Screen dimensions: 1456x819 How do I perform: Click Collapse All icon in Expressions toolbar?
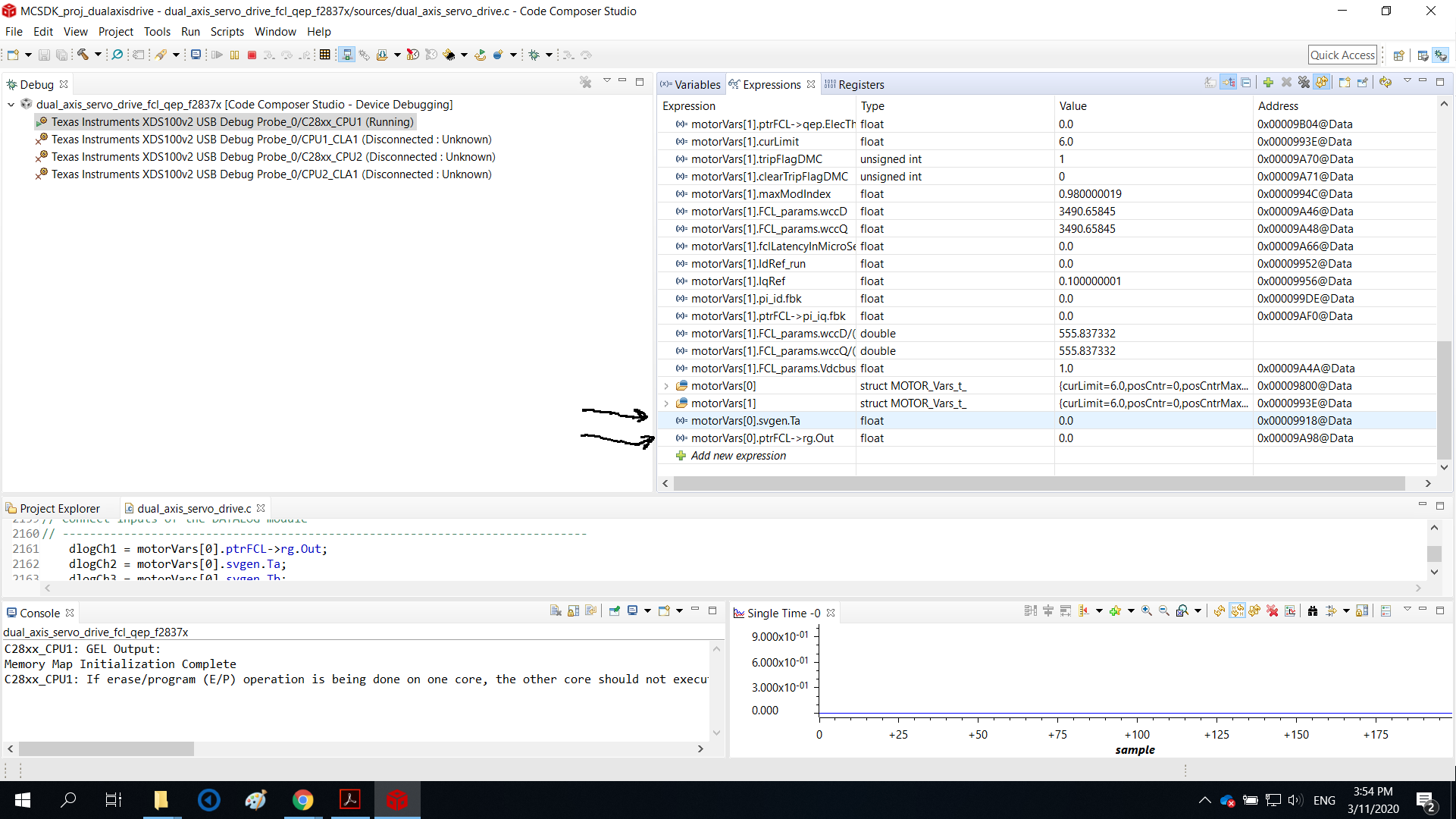[x=1246, y=83]
